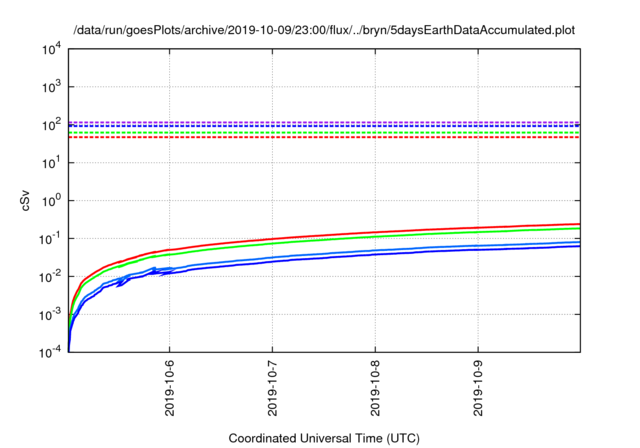
Task: Select the 10^-2 y-axis label
Action: [x=50, y=277]
